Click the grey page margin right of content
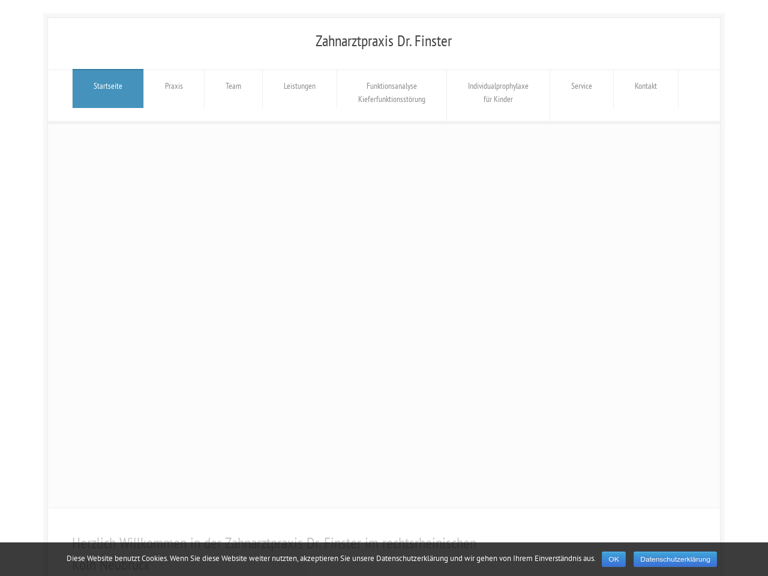The height and width of the screenshot is (576, 768). click(x=745, y=300)
